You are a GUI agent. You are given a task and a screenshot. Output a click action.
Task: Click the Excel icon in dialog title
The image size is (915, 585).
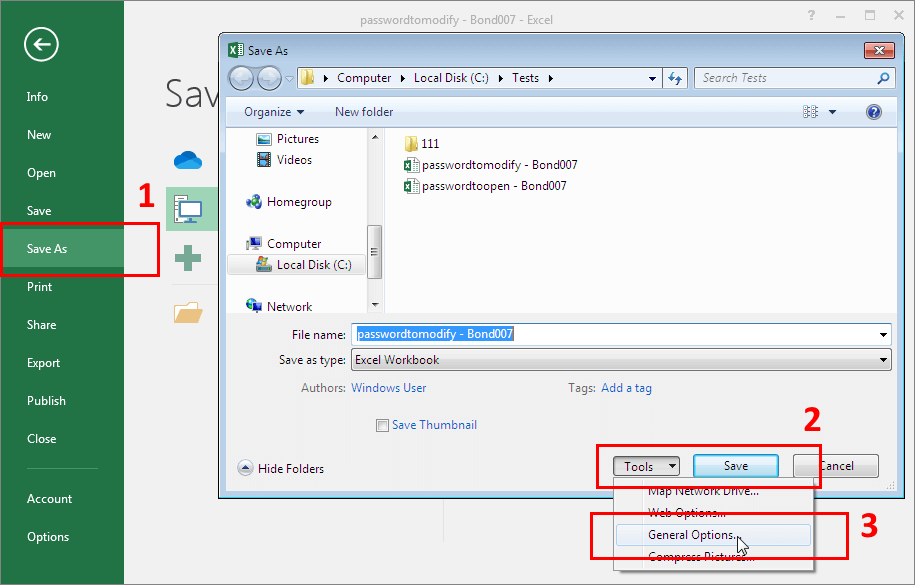(236, 50)
